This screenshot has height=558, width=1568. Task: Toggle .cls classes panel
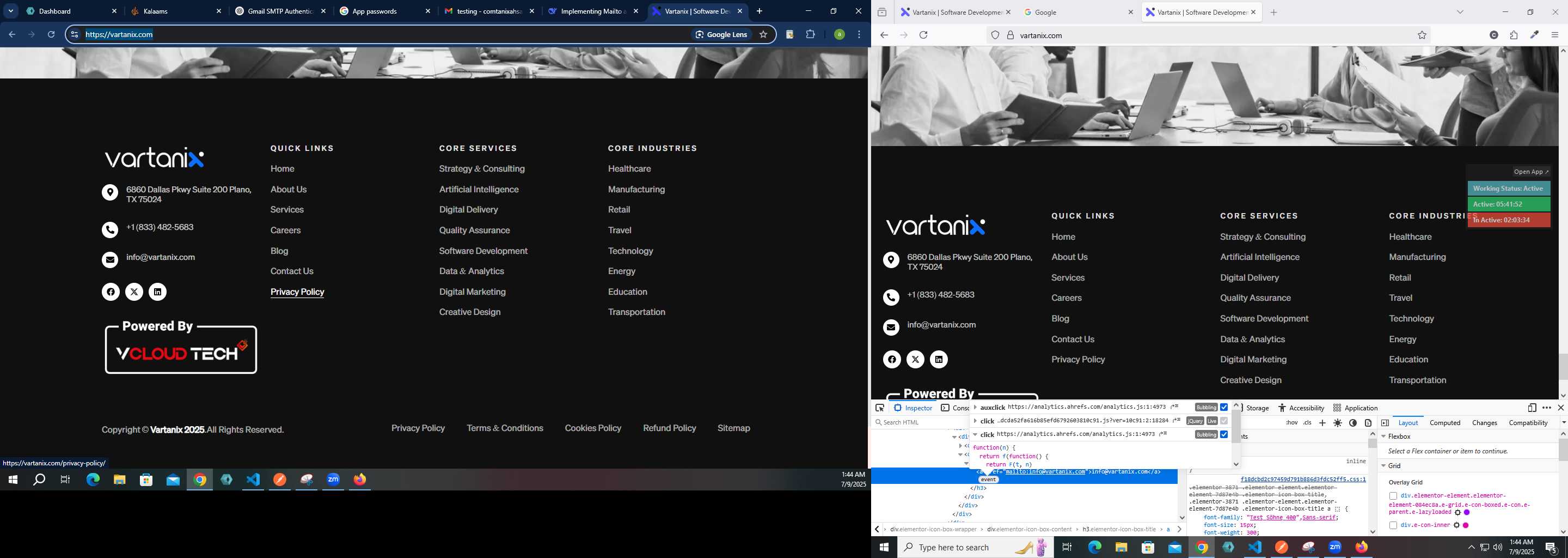click(1307, 423)
